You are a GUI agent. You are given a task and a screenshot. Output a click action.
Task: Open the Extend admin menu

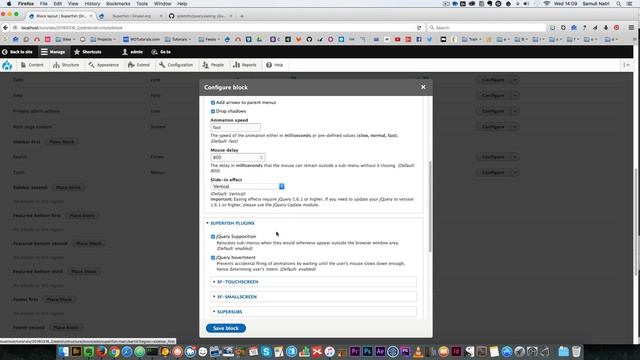(139, 65)
